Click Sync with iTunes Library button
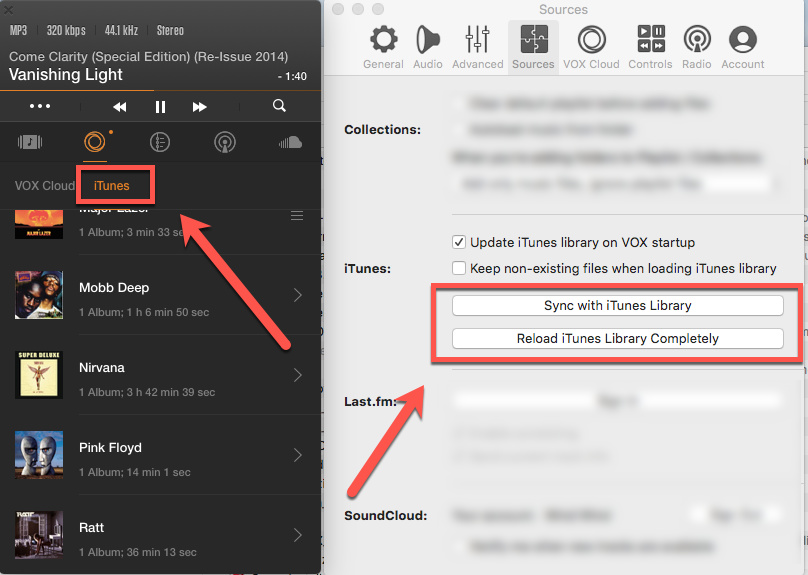 (x=617, y=306)
